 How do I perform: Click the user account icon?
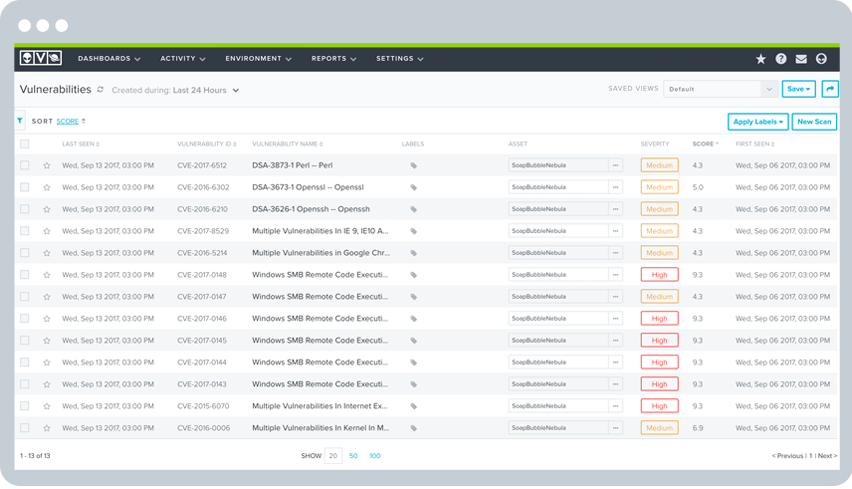coord(822,59)
